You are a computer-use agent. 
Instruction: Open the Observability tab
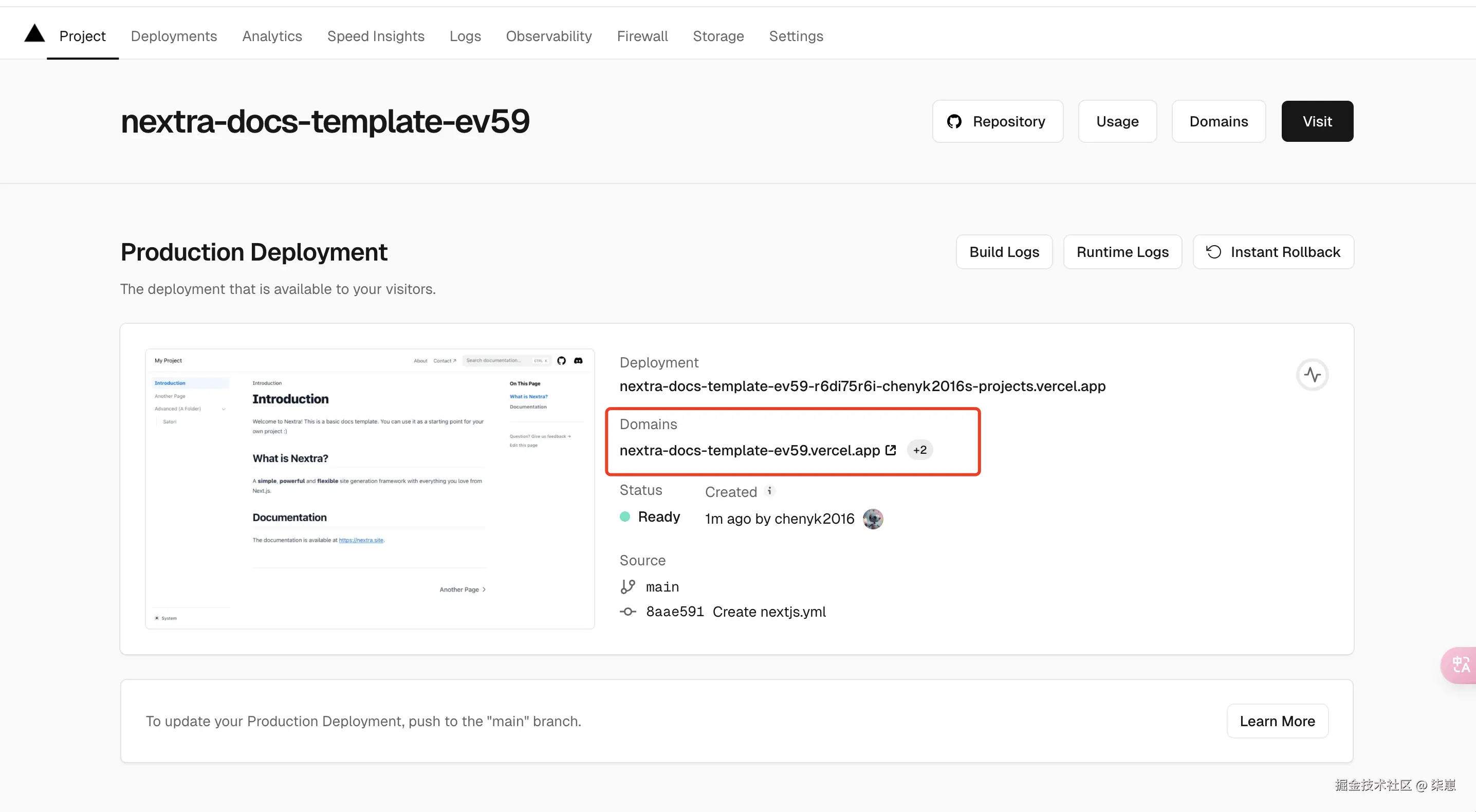pyautogui.click(x=548, y=36)
